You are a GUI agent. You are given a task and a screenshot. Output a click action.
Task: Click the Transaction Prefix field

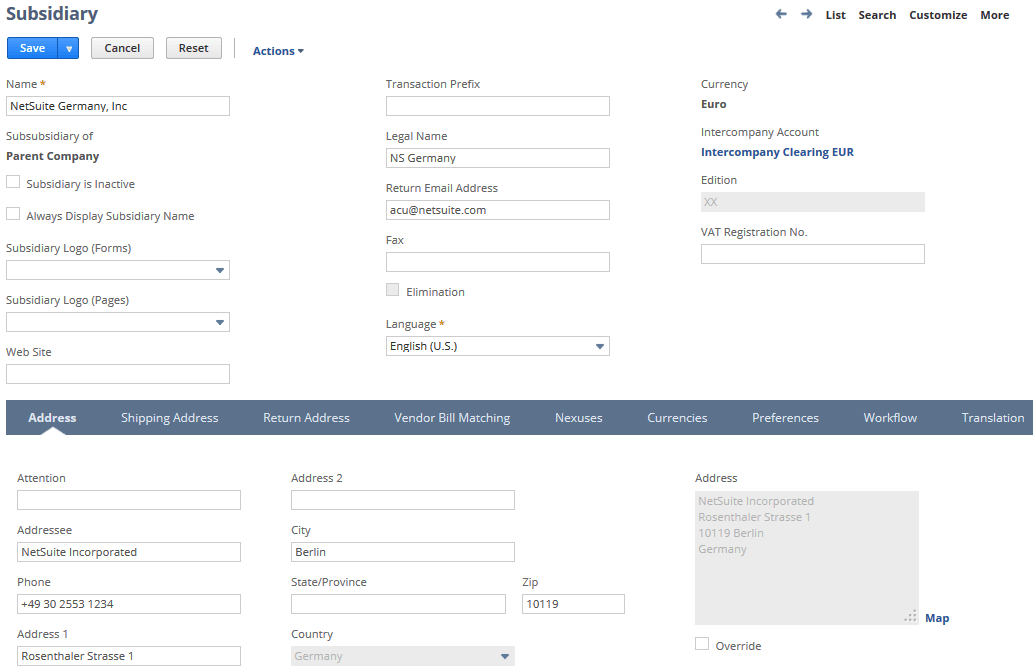[497, 106]
